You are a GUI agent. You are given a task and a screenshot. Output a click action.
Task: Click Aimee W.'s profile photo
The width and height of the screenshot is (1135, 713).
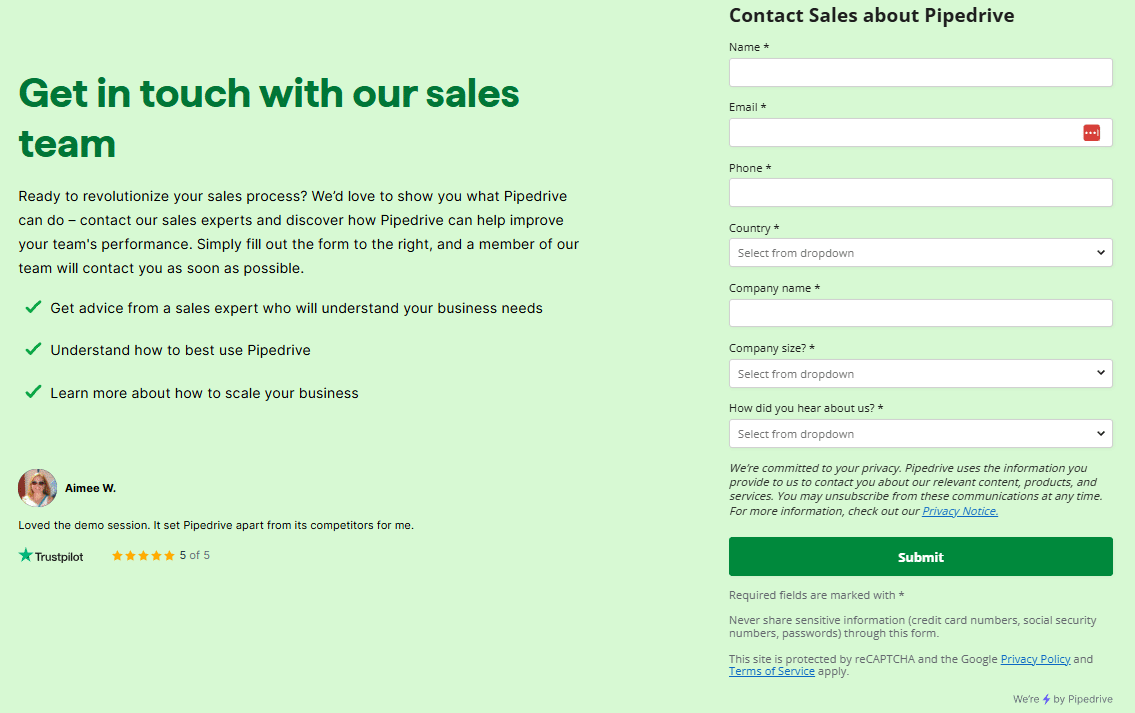point(38,488)
